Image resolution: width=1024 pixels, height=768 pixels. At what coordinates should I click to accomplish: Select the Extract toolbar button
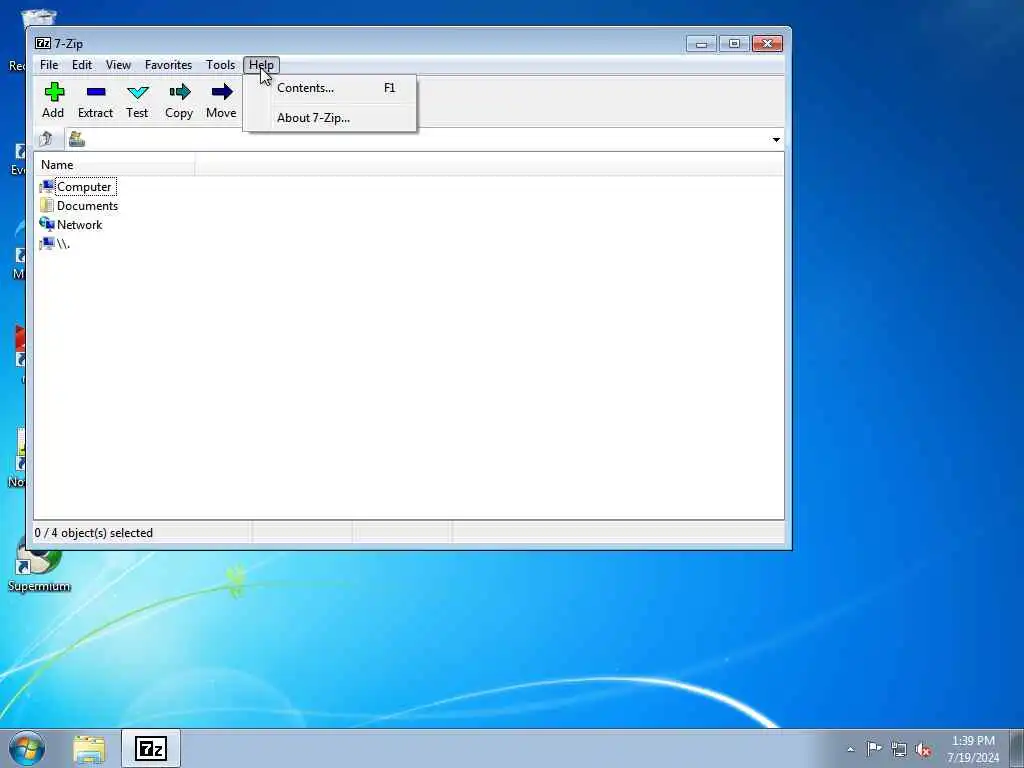click(x=95, y=101)
